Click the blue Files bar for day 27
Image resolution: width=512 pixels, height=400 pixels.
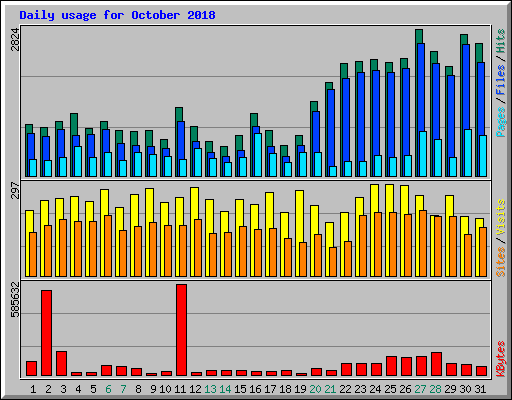(421, 87)
